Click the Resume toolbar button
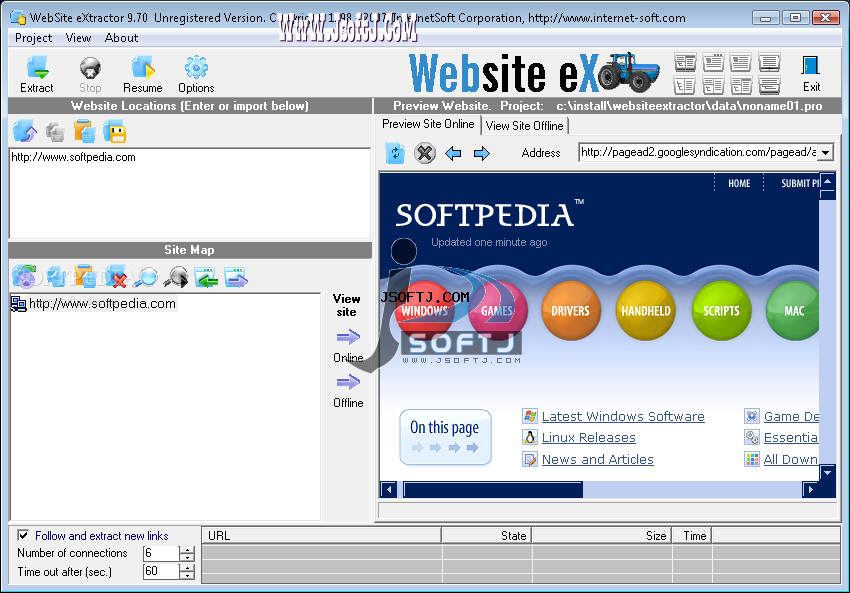This screenshot has width=850, height=593. coord(143,74)
